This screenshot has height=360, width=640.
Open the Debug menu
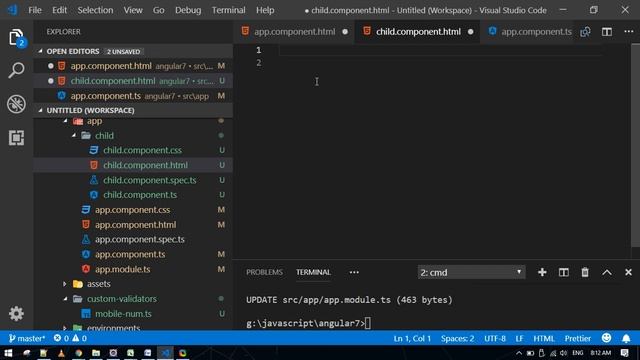(x=188, y=10)
